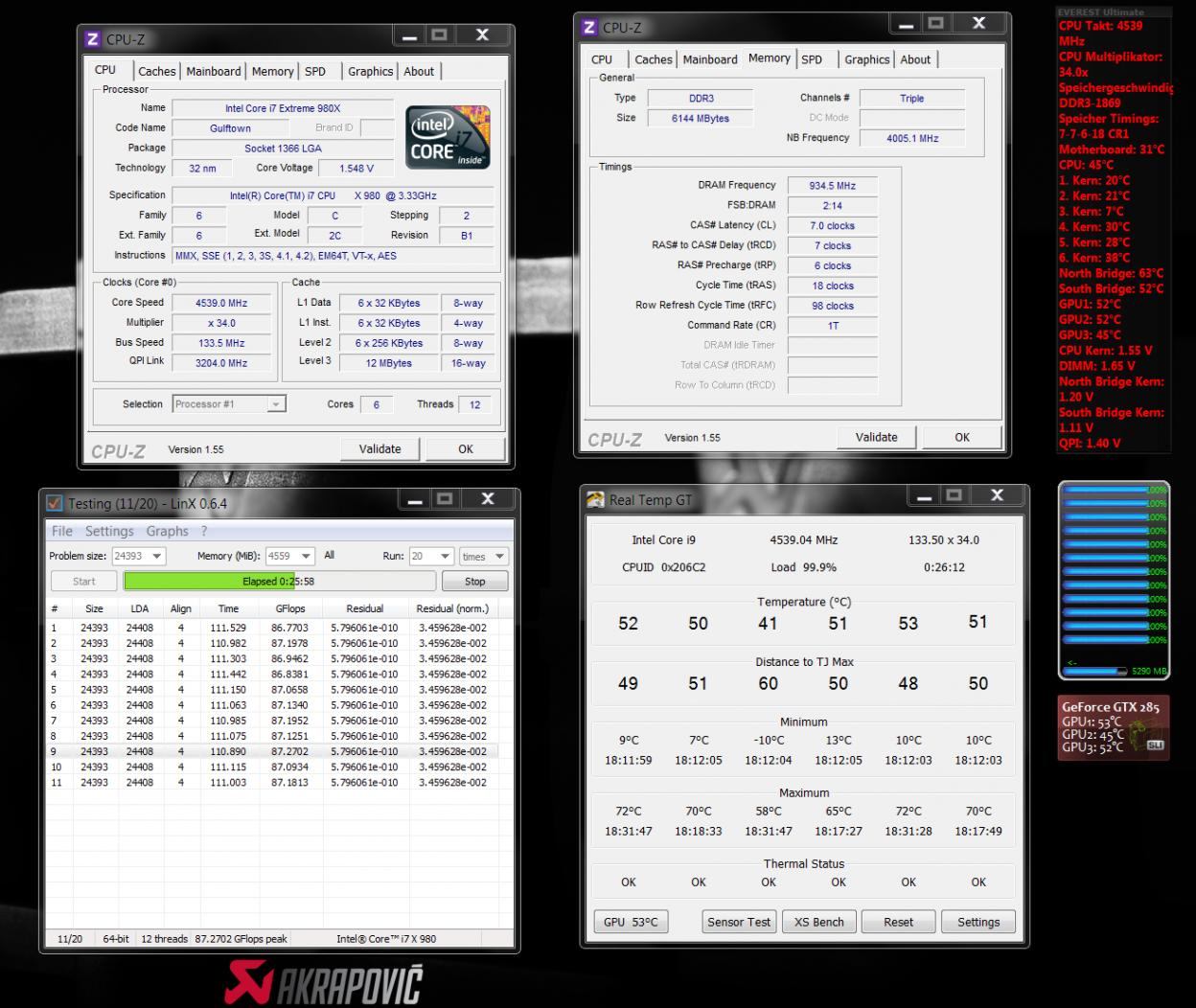Click the Core Speed 4539.0 MHz field
This screenshot has height=1008, width=1196.
(221, 303)
